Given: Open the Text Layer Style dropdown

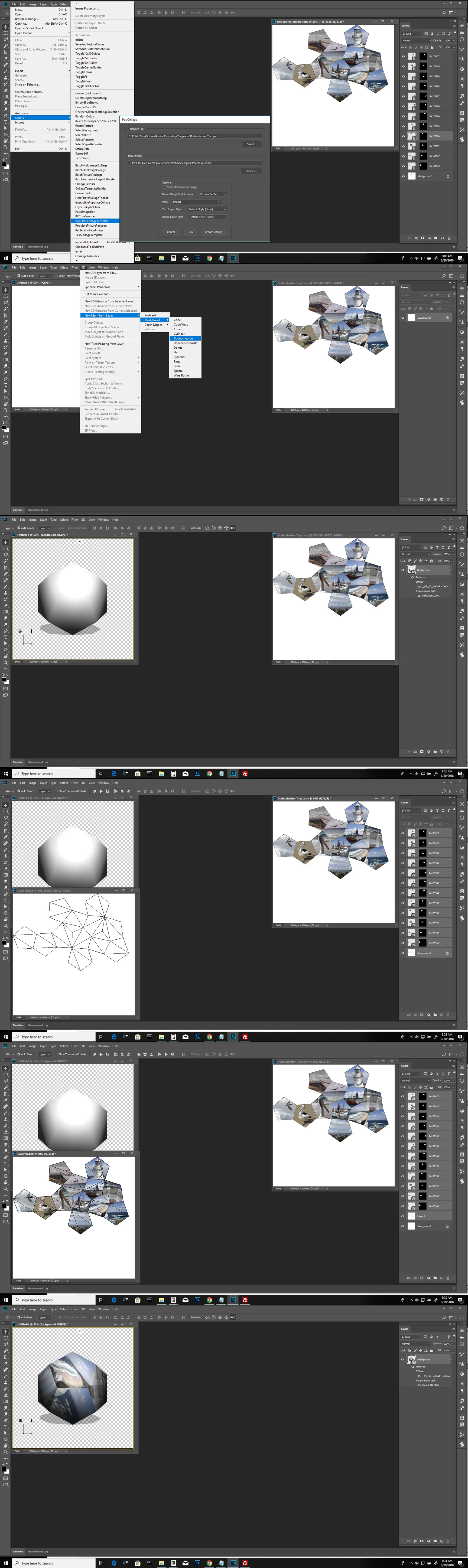Looking at the screenshot, I should (x=207, y=209).
